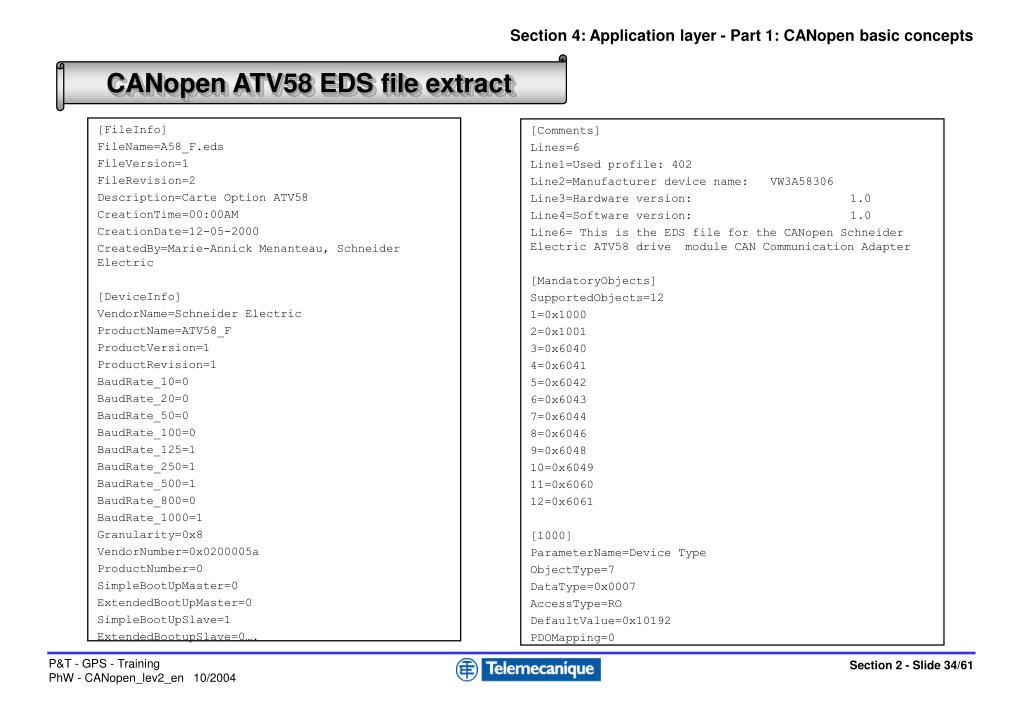Click the BaudRate_50=0 line

click(x=143, y=416)
